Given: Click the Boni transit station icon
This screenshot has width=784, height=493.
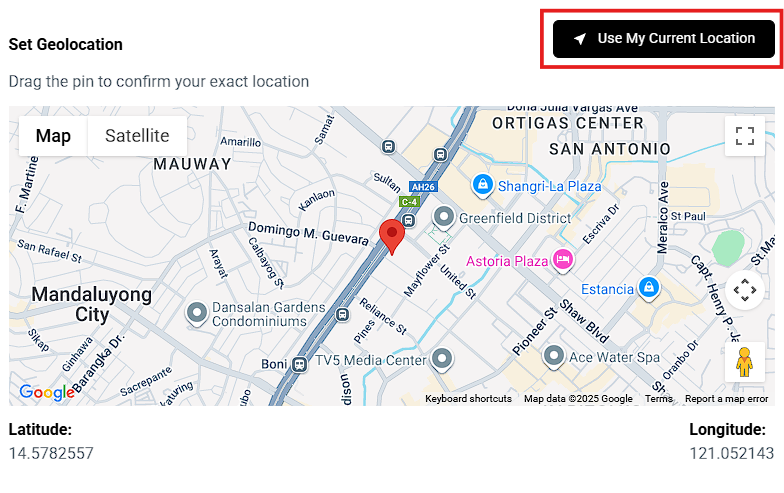Looking at the screenshot, I should [298, 363].
